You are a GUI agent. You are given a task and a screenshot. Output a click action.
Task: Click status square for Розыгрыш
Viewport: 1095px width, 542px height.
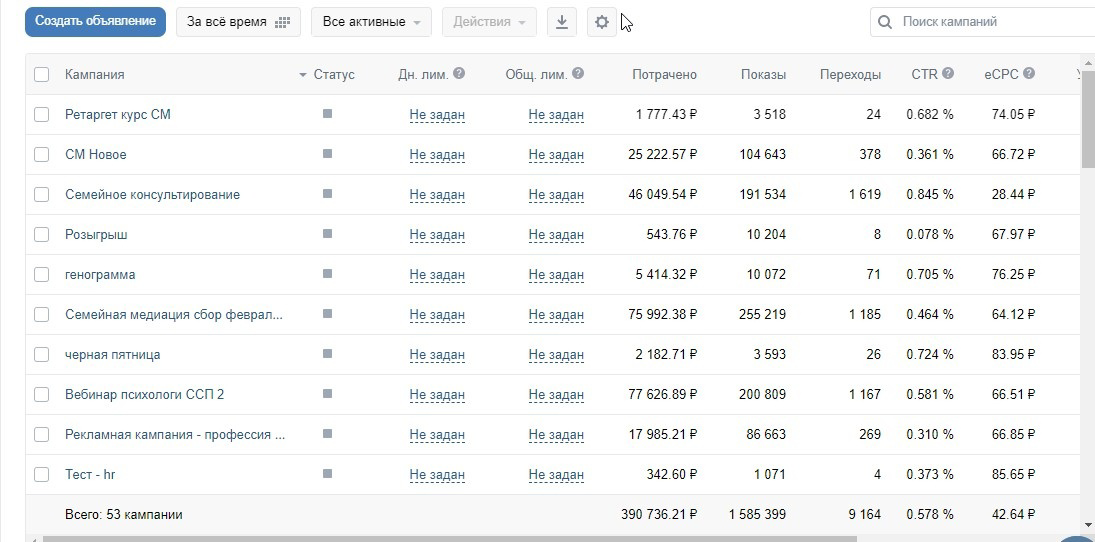point(328,234)
